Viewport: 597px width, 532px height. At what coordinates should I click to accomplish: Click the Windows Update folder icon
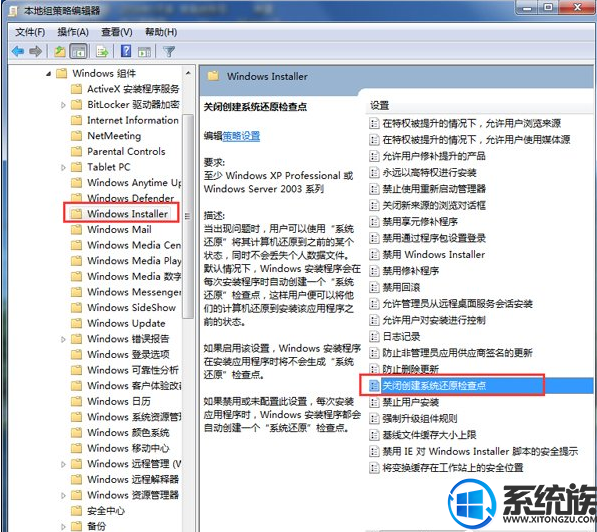(77, 323)
